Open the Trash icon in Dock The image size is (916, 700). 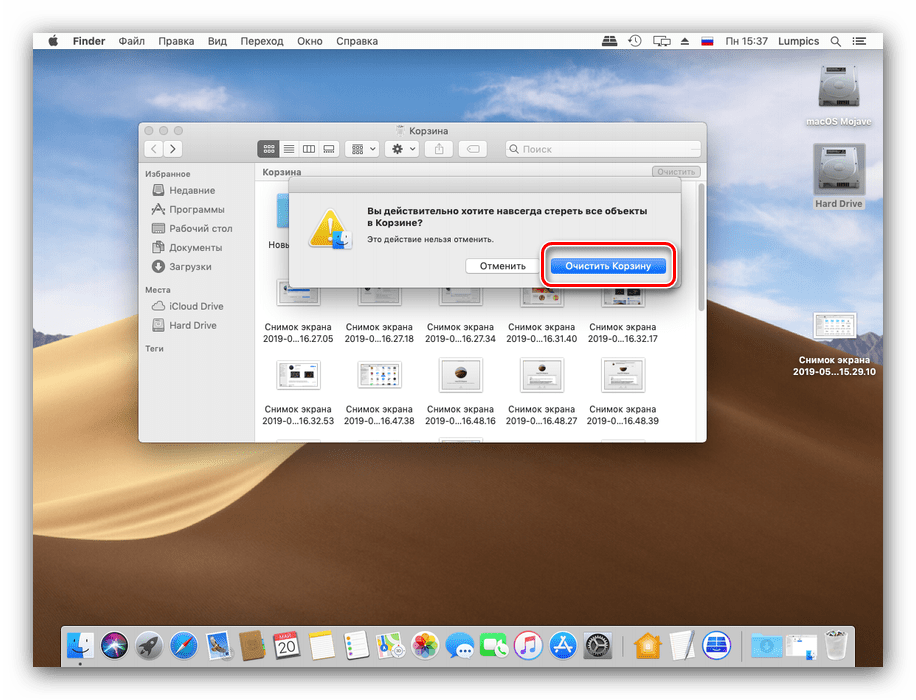pos(836,645)
